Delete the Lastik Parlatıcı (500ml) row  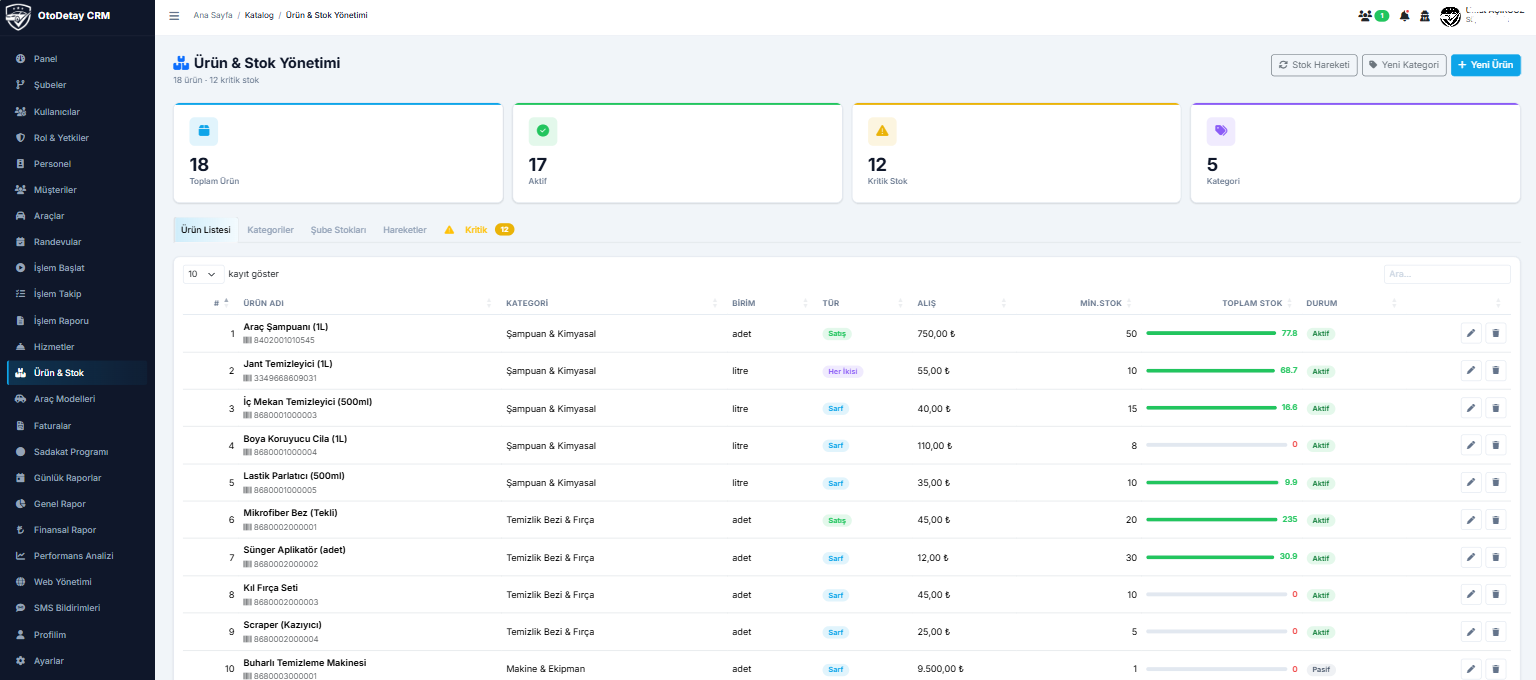(x=1496, y=482)
